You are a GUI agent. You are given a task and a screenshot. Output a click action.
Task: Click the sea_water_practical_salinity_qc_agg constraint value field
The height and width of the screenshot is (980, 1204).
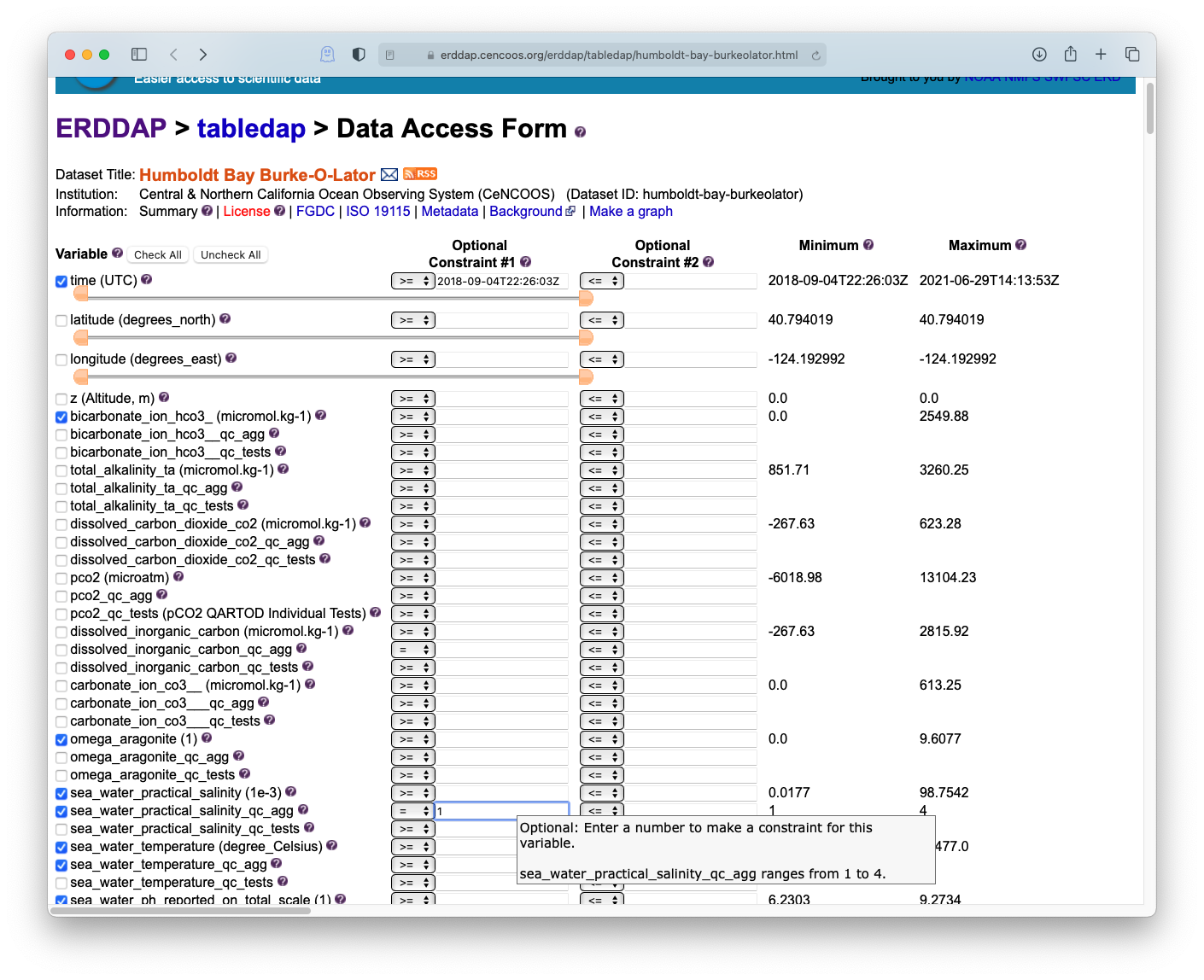tap(502, 811)
